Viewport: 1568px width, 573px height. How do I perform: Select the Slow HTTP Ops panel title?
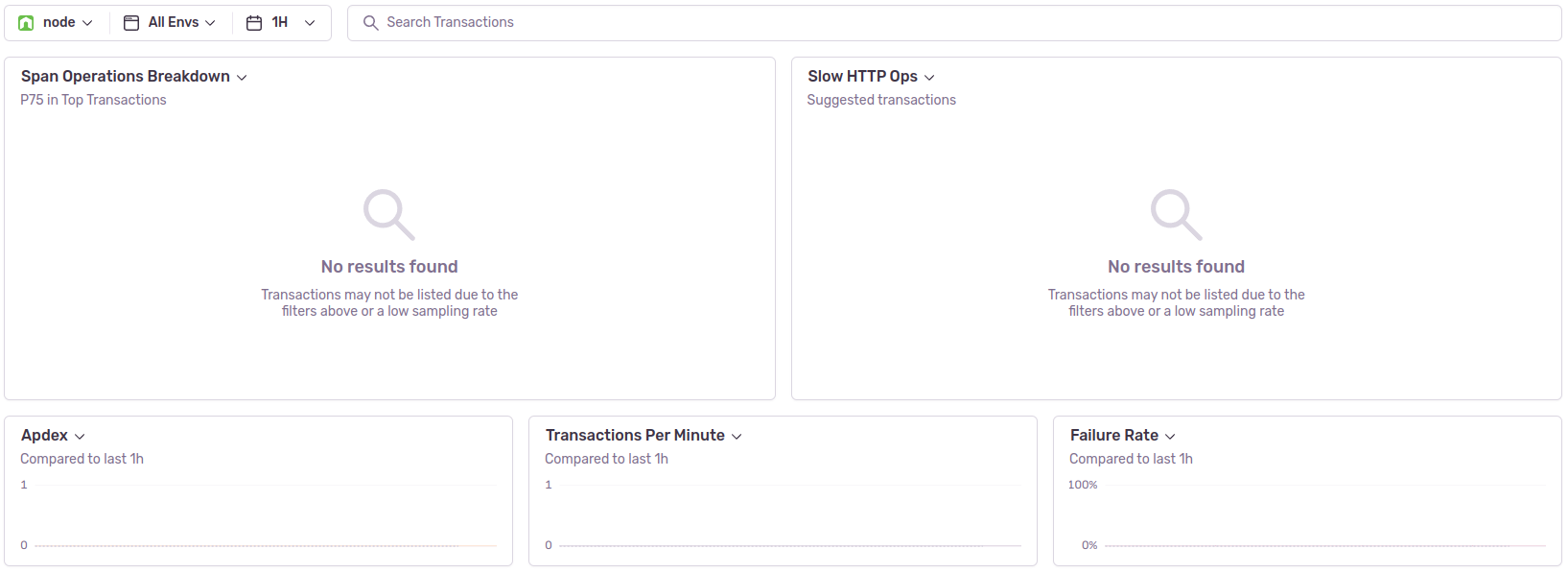click(x=861, y=76)
